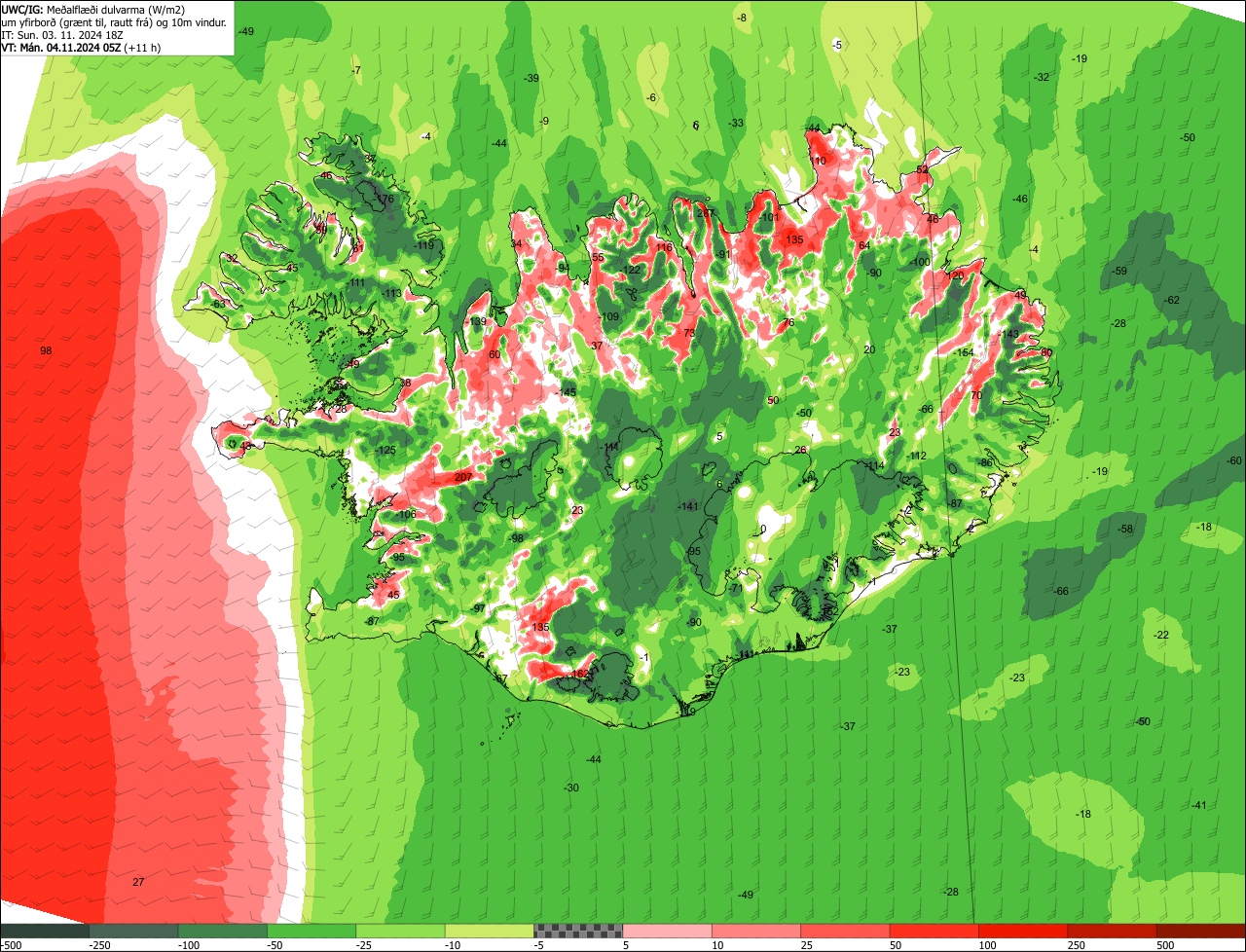
Task: Click the map value '-154'
Action: pyautogui.click(x=964, y=352)
